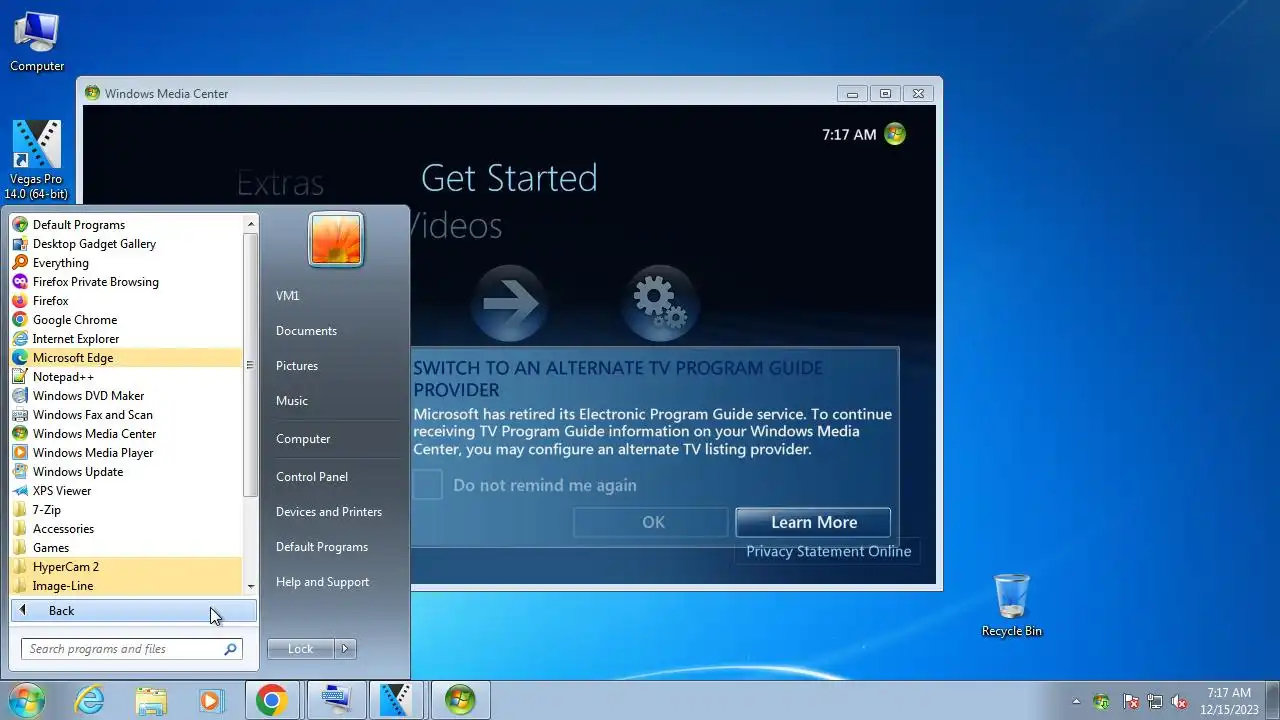Open Computer from the Start menu right pane
The width and height of the screenshot is (1280, 720).
point(335,439)
